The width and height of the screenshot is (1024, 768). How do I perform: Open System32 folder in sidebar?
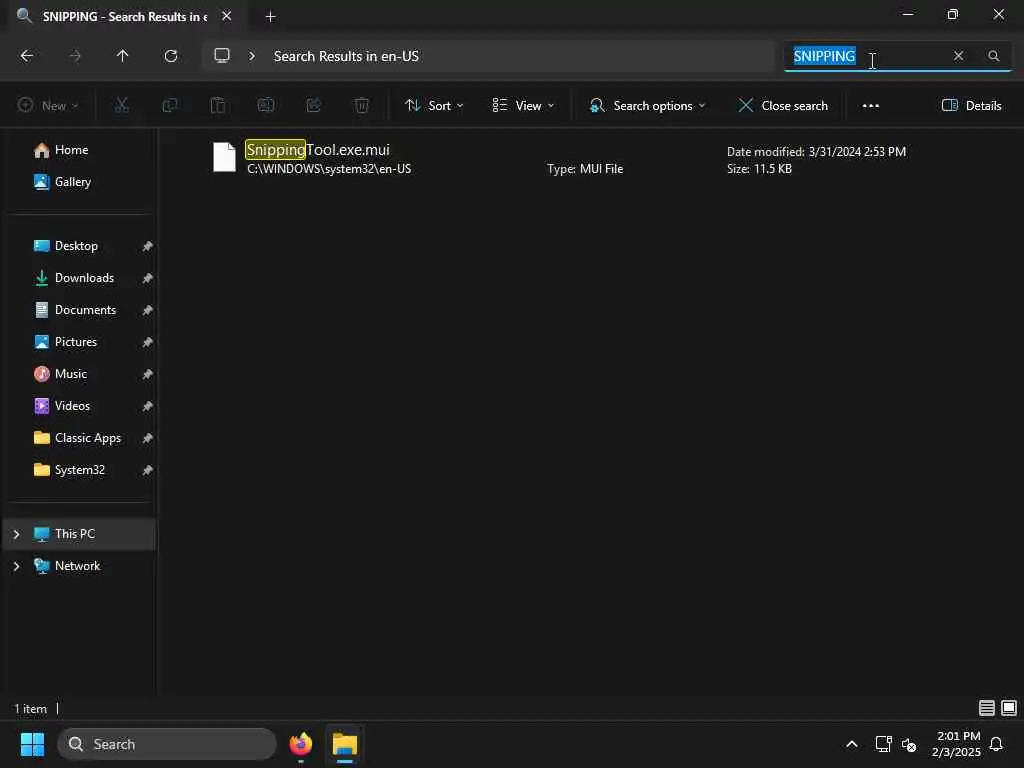80,470
